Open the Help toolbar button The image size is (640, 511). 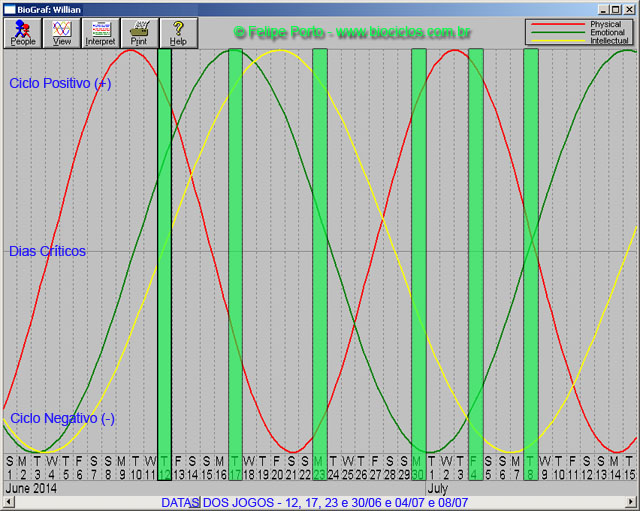coord(178,33)
